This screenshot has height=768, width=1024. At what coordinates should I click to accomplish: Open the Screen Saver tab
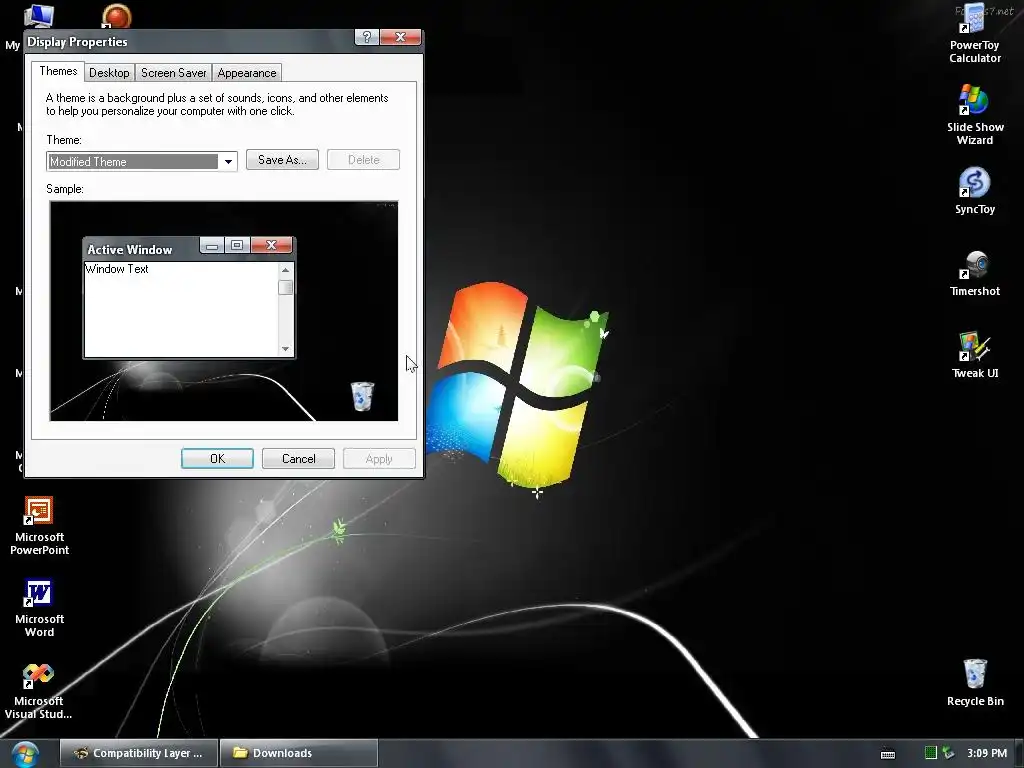click(174, 72)
